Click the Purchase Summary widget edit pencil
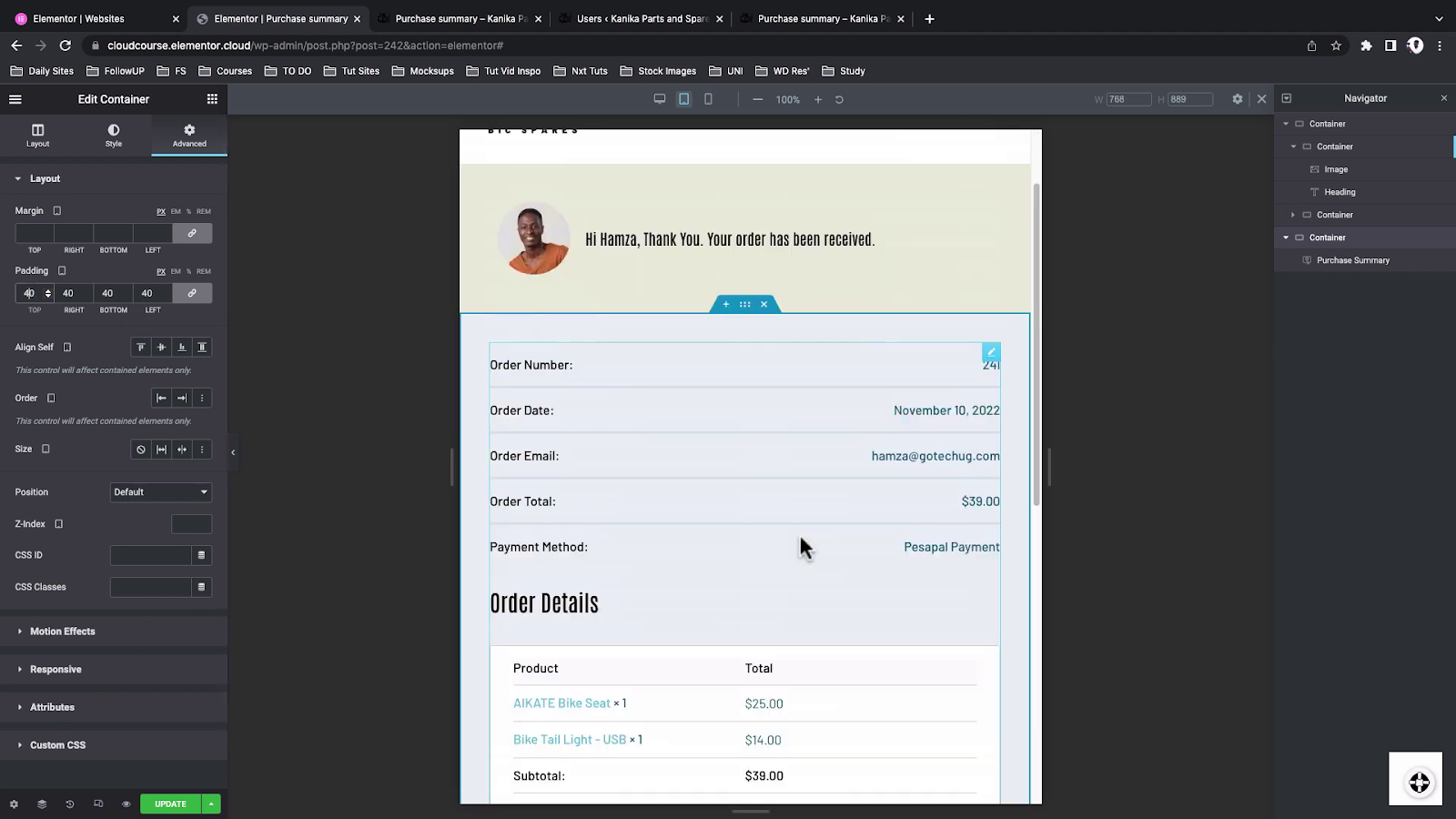 point(991,352)
